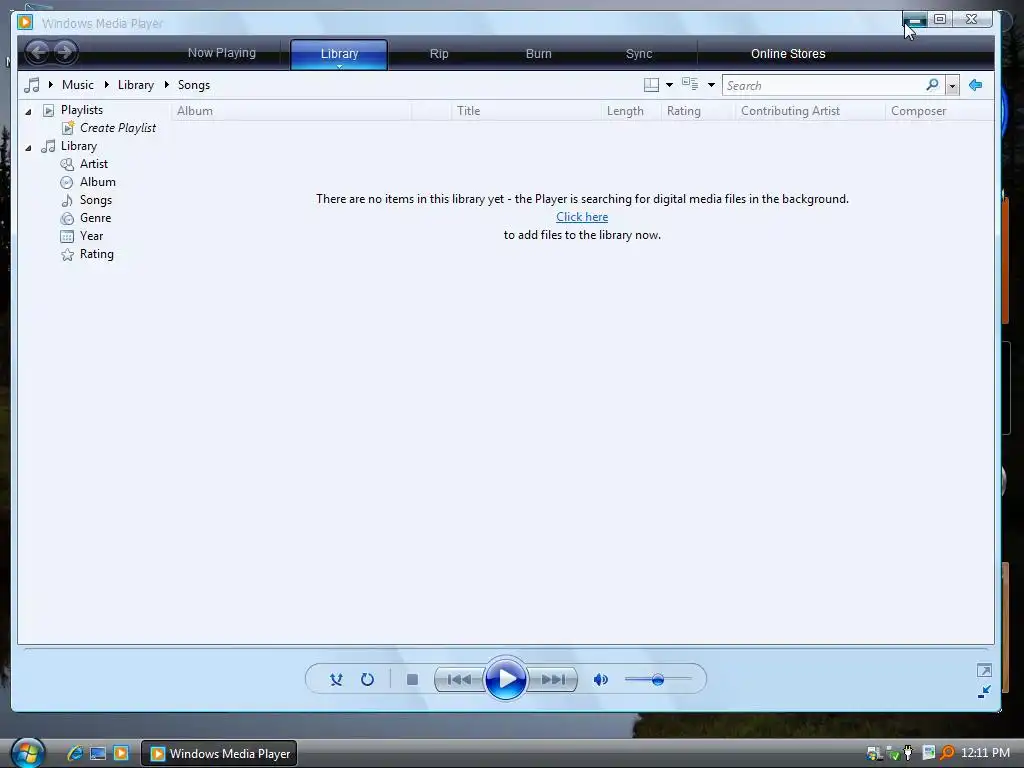The width and height of the screenshot is (1024, 768).
Task: Click the 'Click here' link to add files
Action: click(582, 217)
